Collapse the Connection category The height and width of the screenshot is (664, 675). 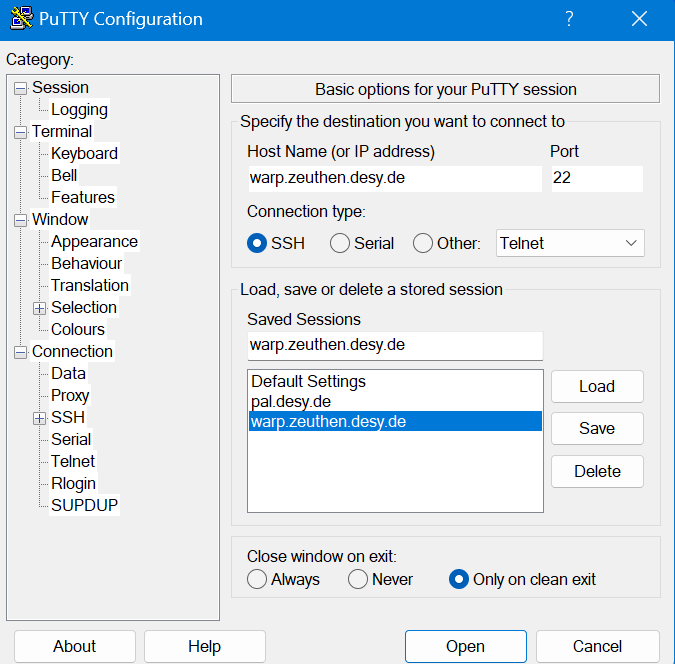point(20,352)
